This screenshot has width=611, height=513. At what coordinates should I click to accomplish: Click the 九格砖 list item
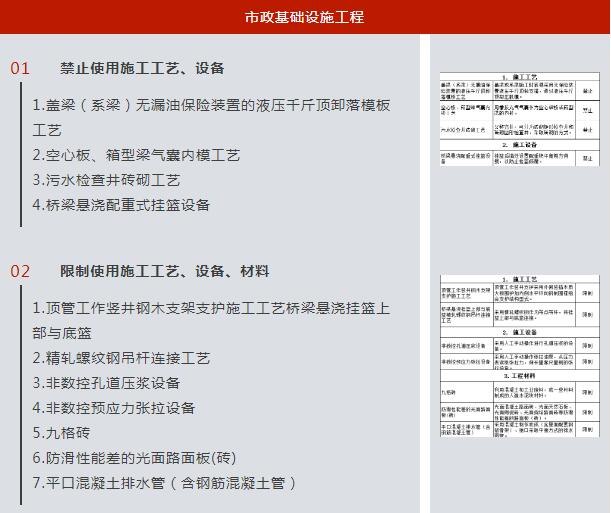[x=61, y=433]
